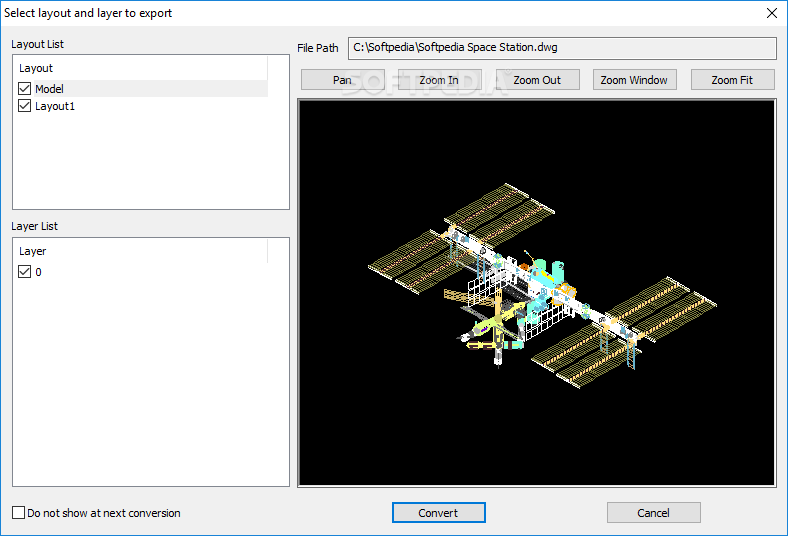Click the Zoom In button
This screenshot has height=536, width=788.
(440, 80)
